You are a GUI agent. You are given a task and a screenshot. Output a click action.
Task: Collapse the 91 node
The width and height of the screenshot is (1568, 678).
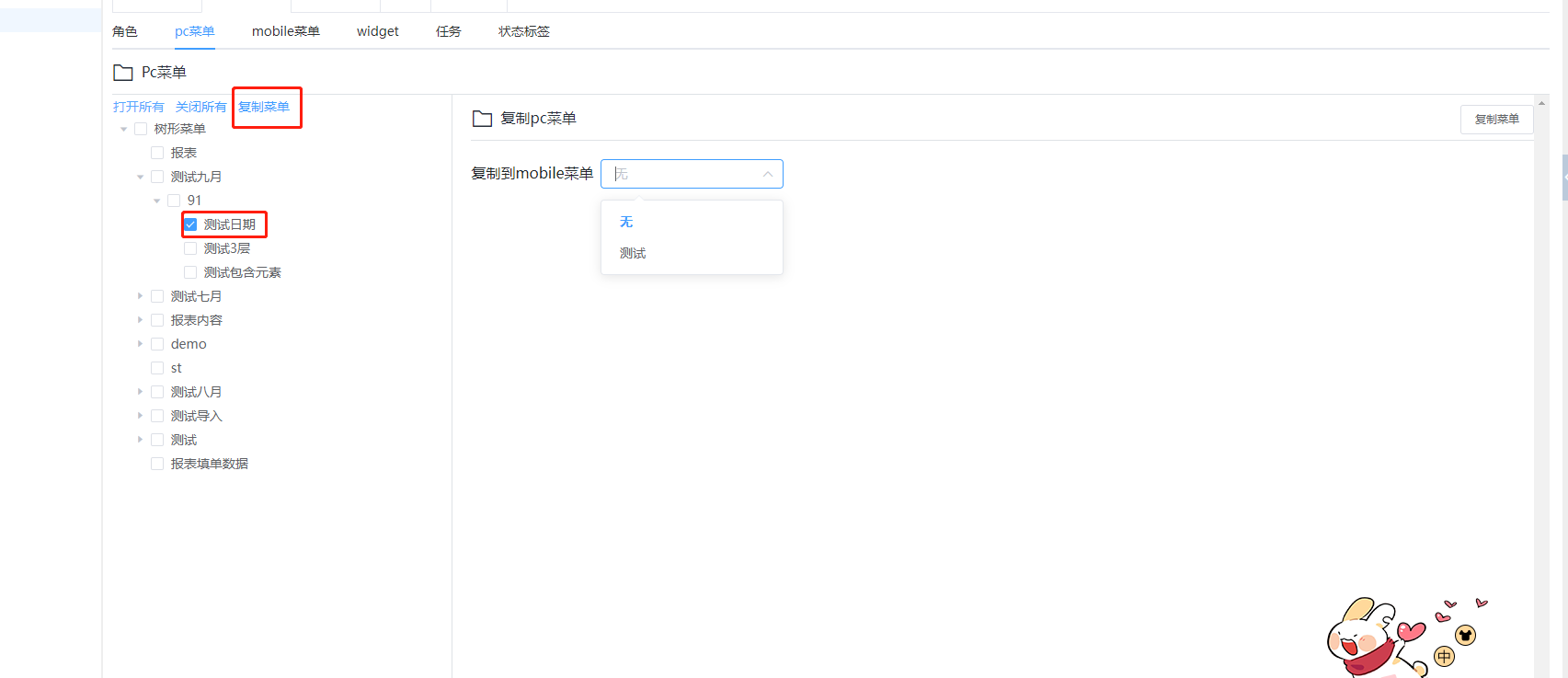click(x=156, y=201)
